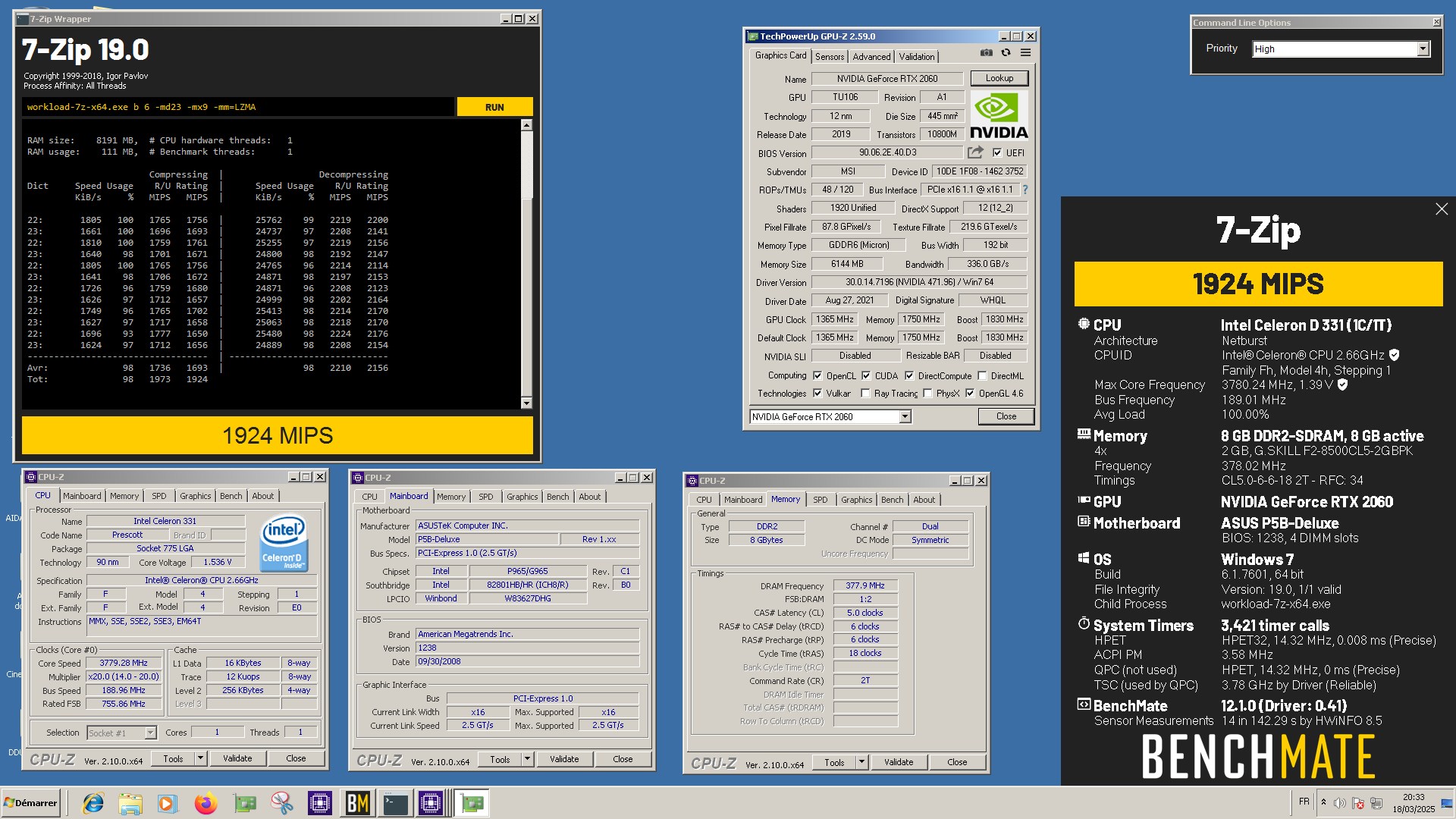
Task: Expand Tools dropdown arrow in Memory CPU-Z window
Action: [861, 762]
